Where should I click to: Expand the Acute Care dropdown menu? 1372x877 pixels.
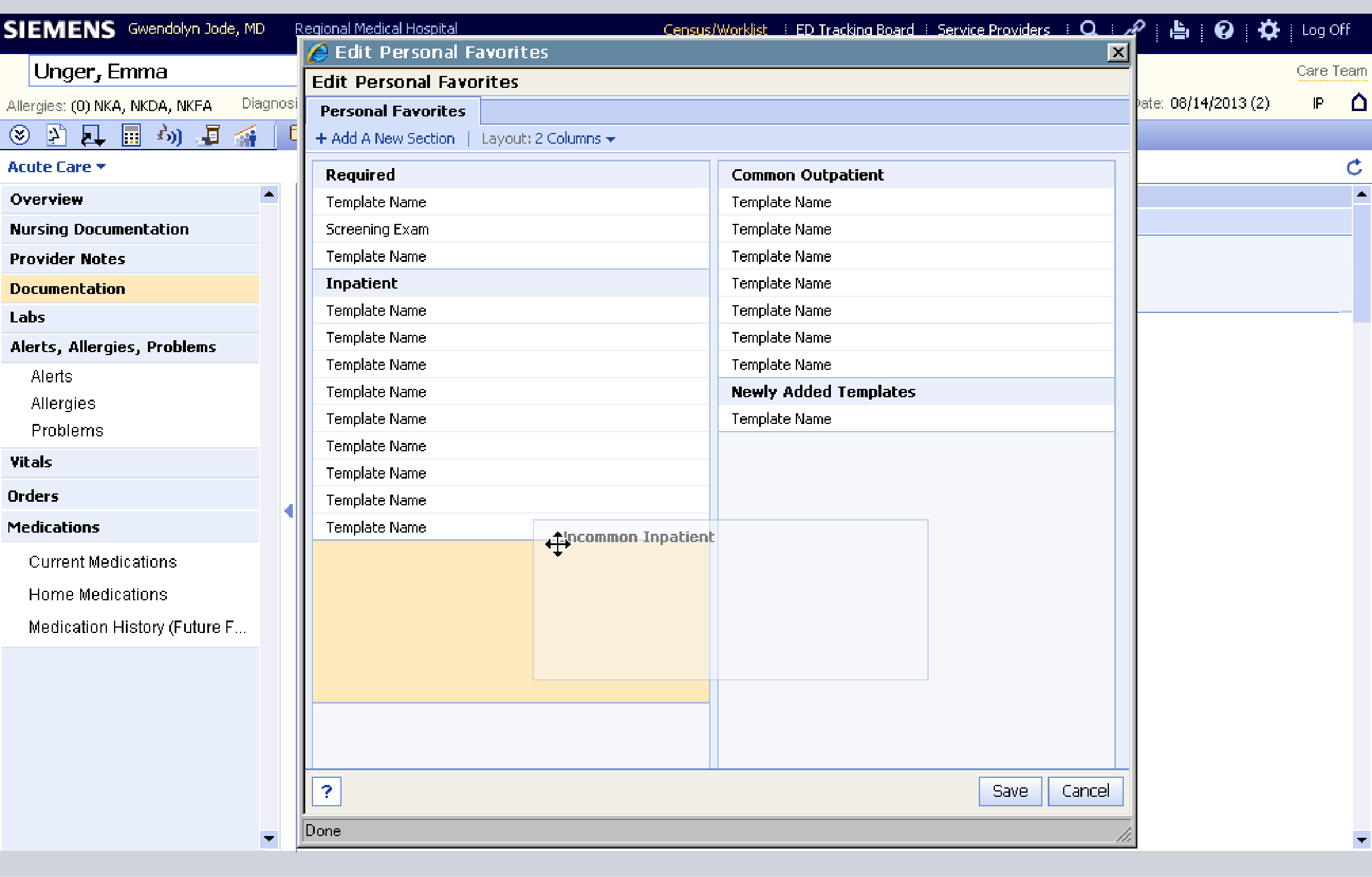tap(56, 167)
